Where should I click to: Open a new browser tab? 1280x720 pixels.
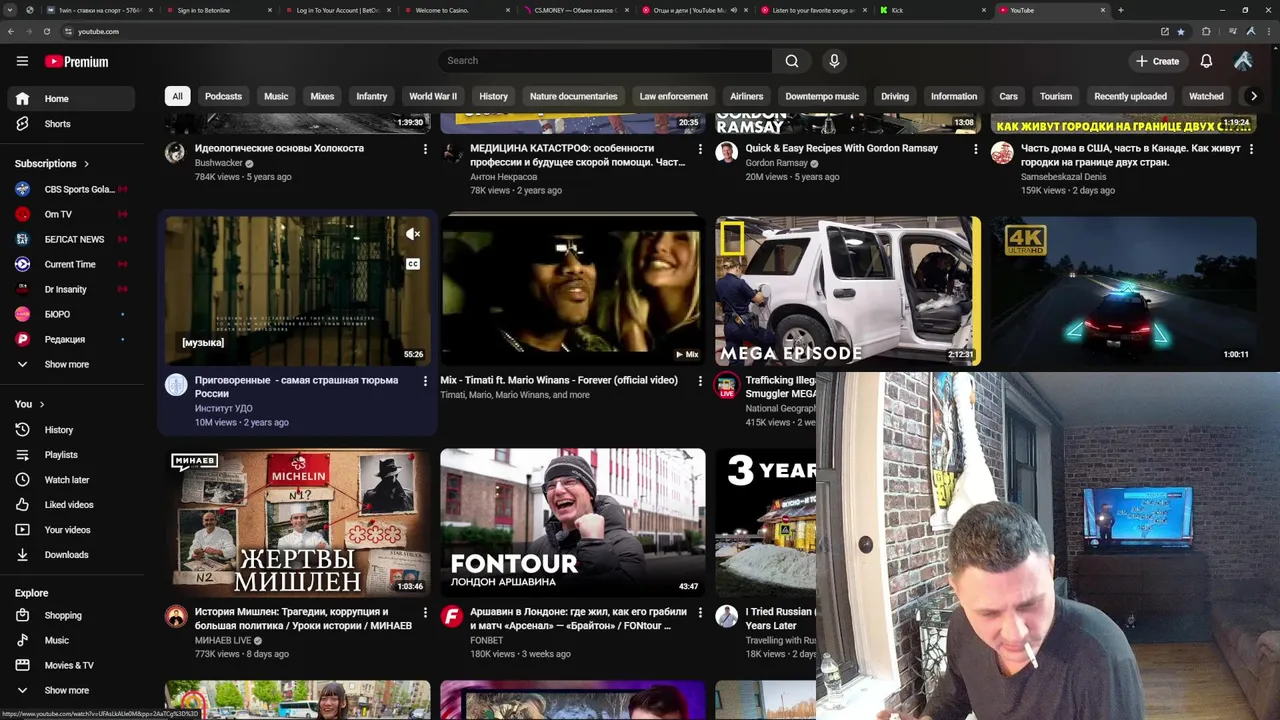point(1120,10)
